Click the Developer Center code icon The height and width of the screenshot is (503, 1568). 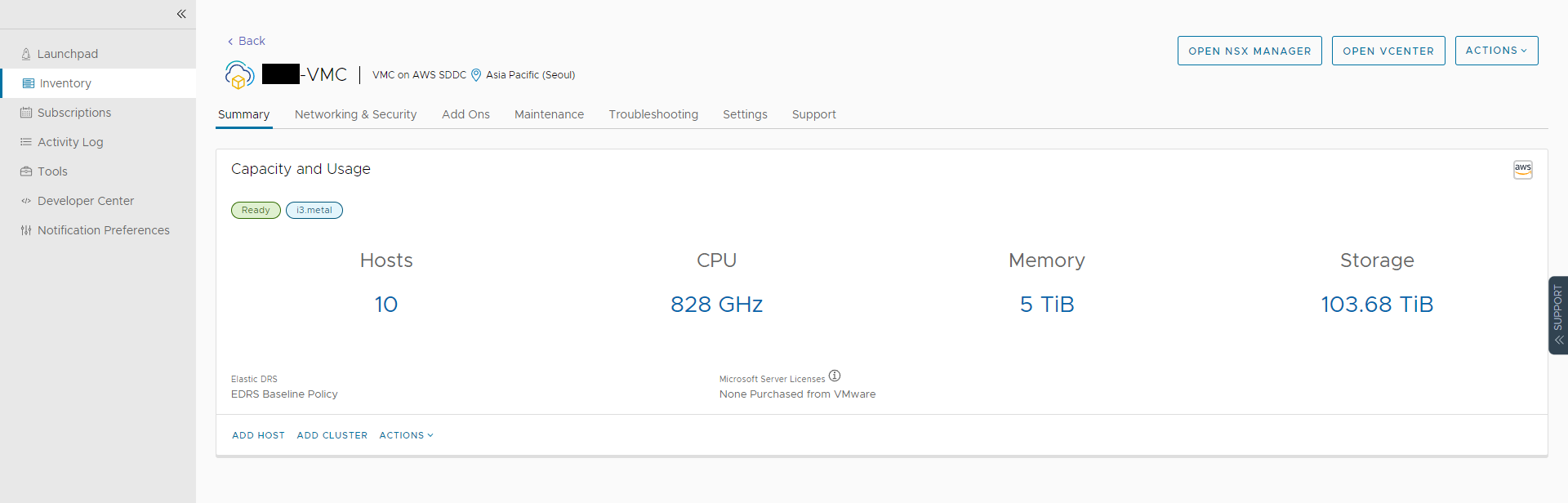coord(26,201)
